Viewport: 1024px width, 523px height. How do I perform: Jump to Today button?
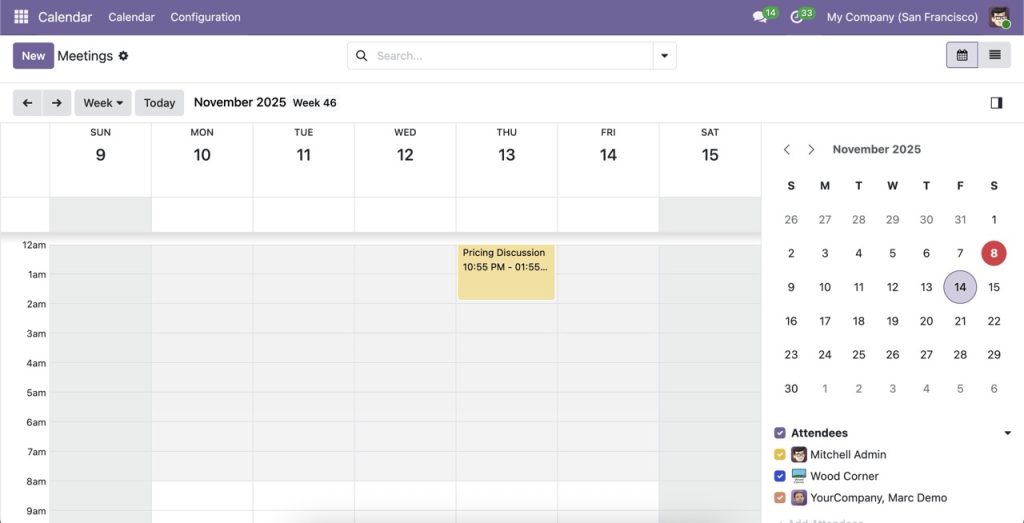coord(159,103)
